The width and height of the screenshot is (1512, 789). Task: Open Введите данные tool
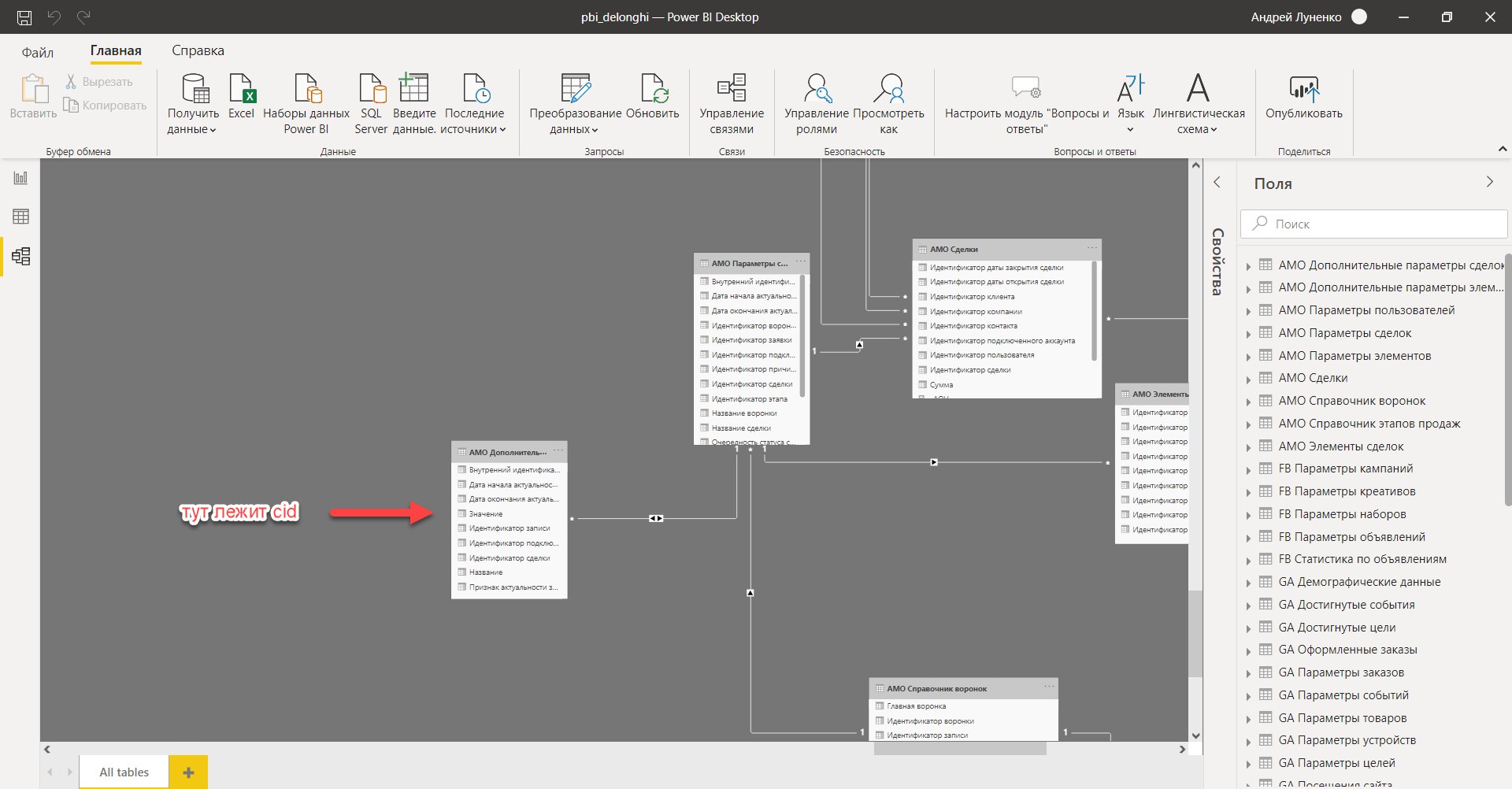tap(414, 103)
